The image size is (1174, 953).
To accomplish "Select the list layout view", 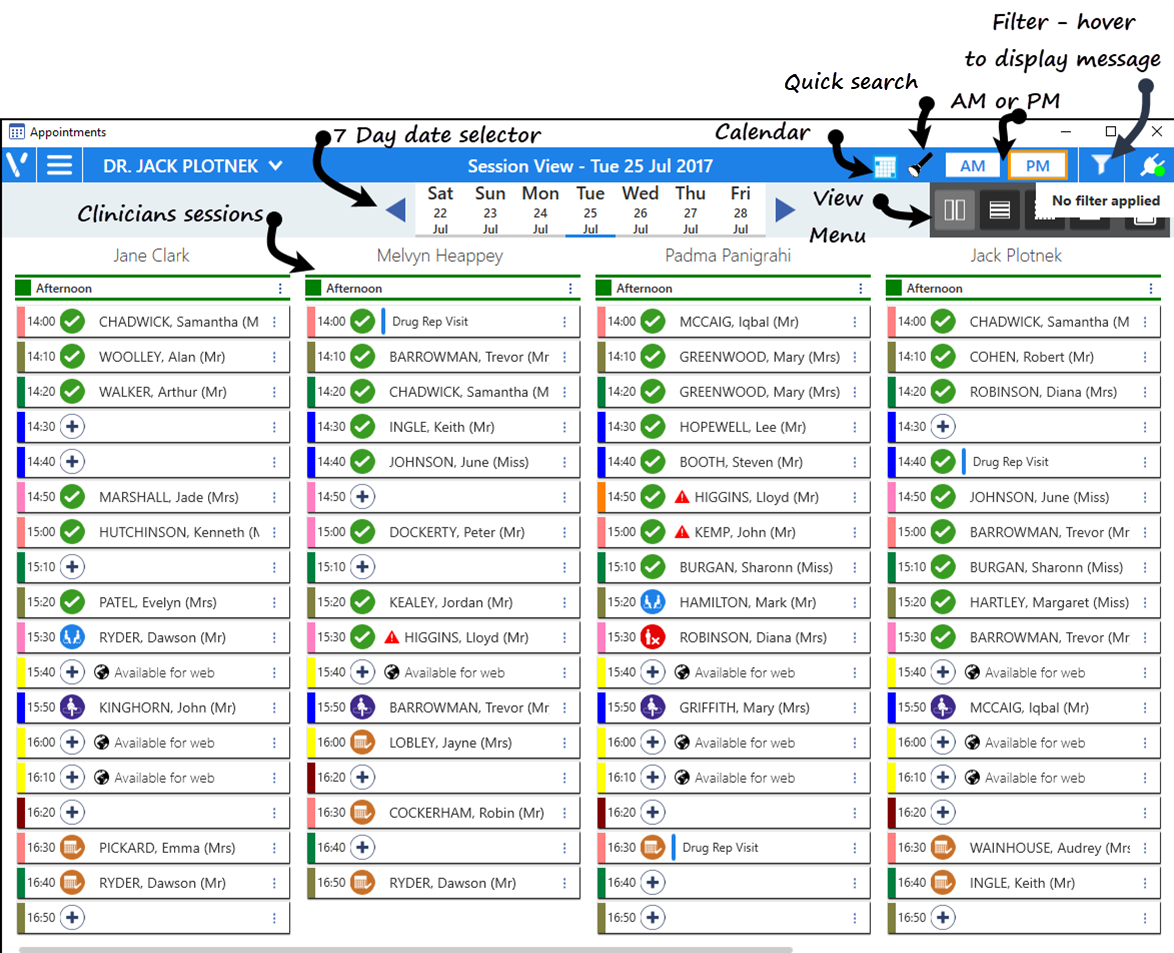I will point(1000,210).
